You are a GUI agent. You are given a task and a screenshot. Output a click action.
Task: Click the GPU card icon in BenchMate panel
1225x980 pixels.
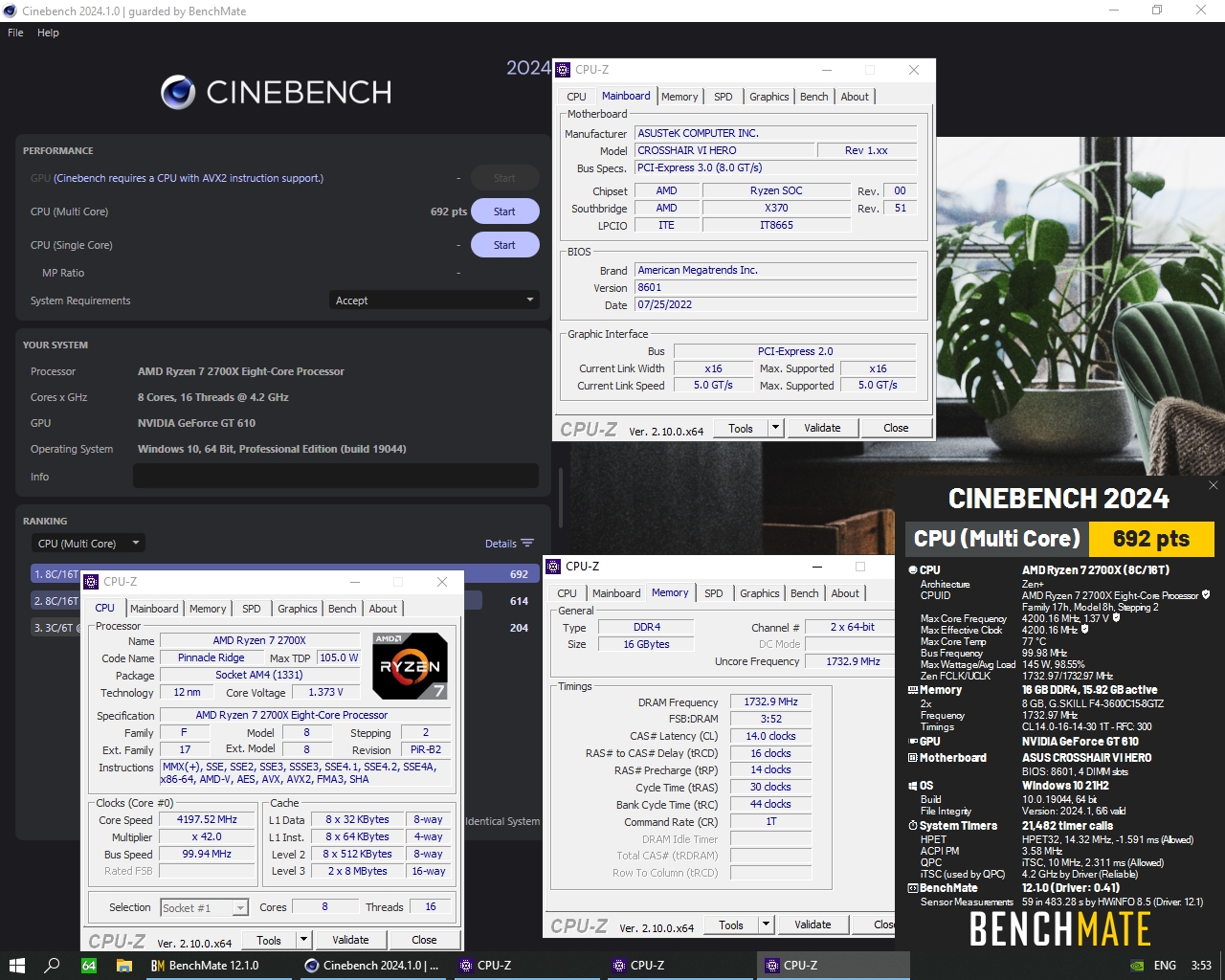pos(913,742)
